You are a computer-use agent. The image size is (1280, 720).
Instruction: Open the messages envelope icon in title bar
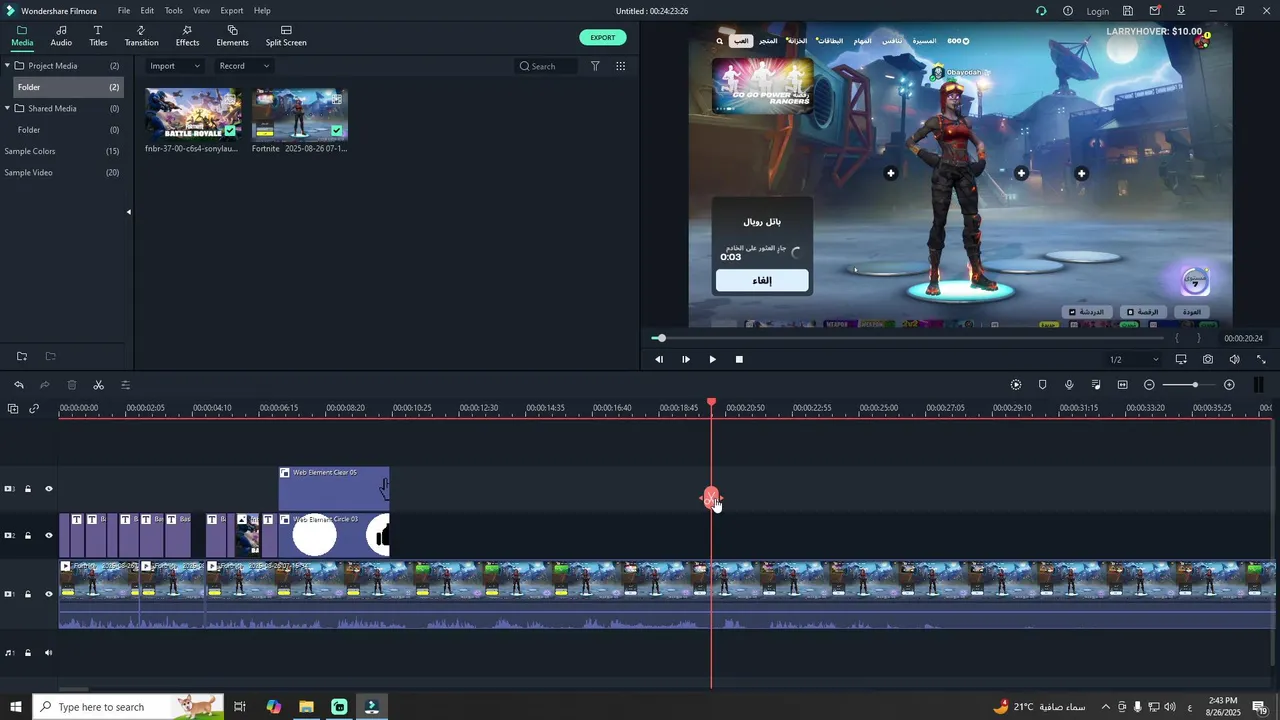[1155, 11]
